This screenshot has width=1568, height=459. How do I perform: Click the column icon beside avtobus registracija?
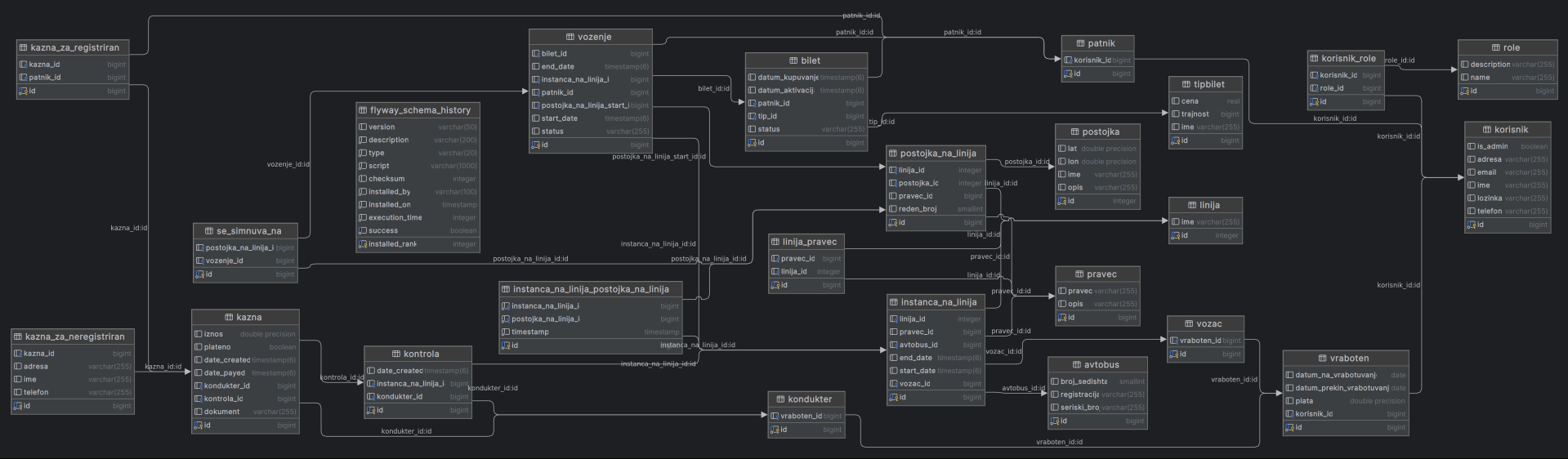pos(1054,394)
